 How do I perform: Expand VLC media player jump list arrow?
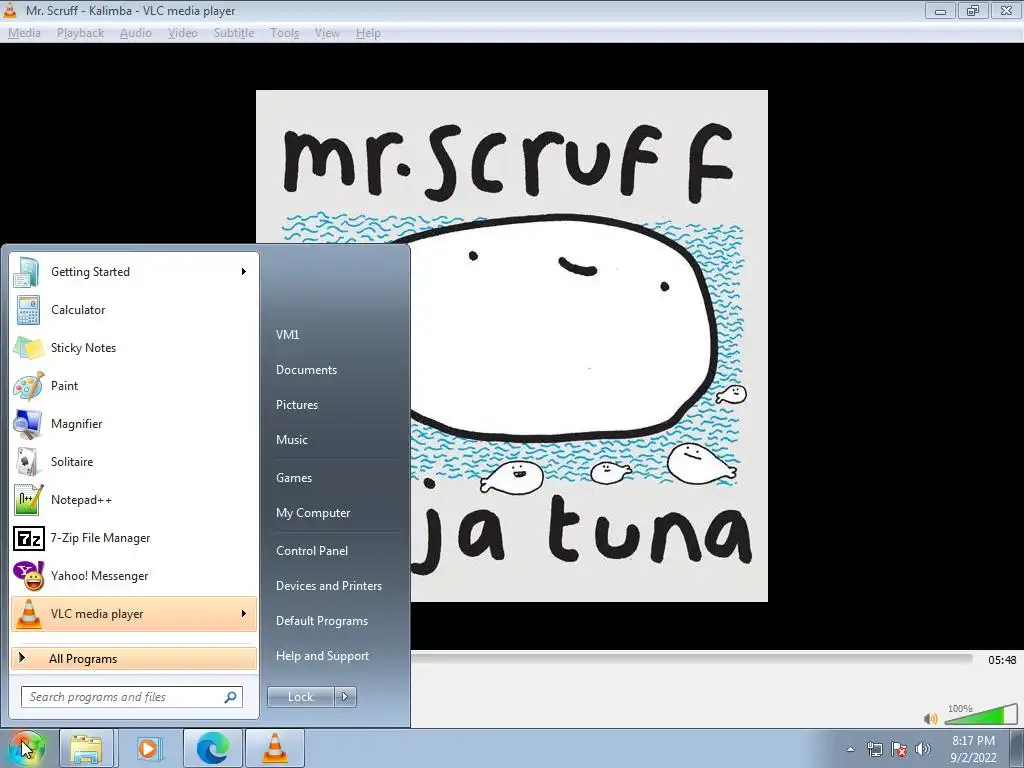coord(244,614)
